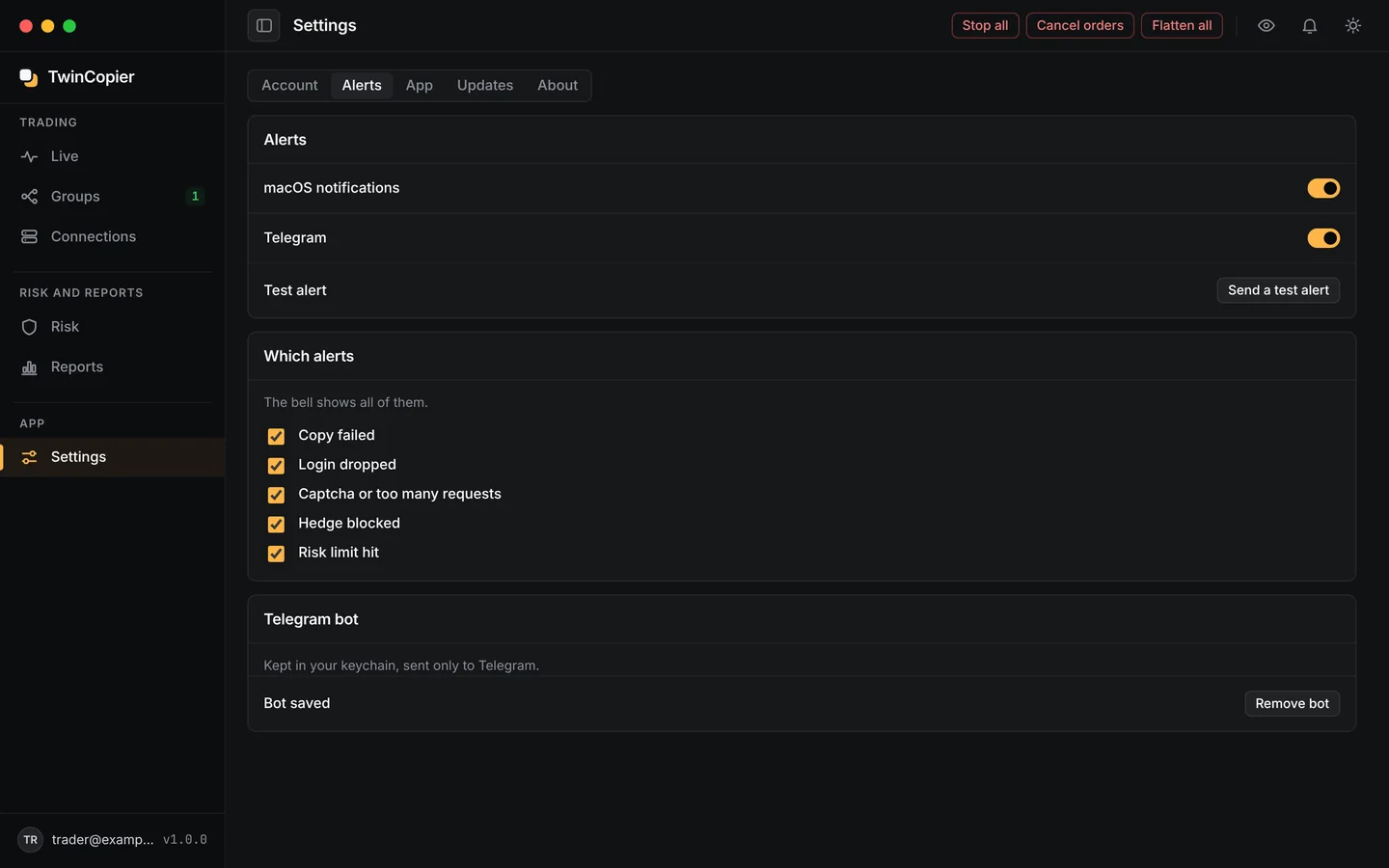Open Risk in the sidebar

112,327
